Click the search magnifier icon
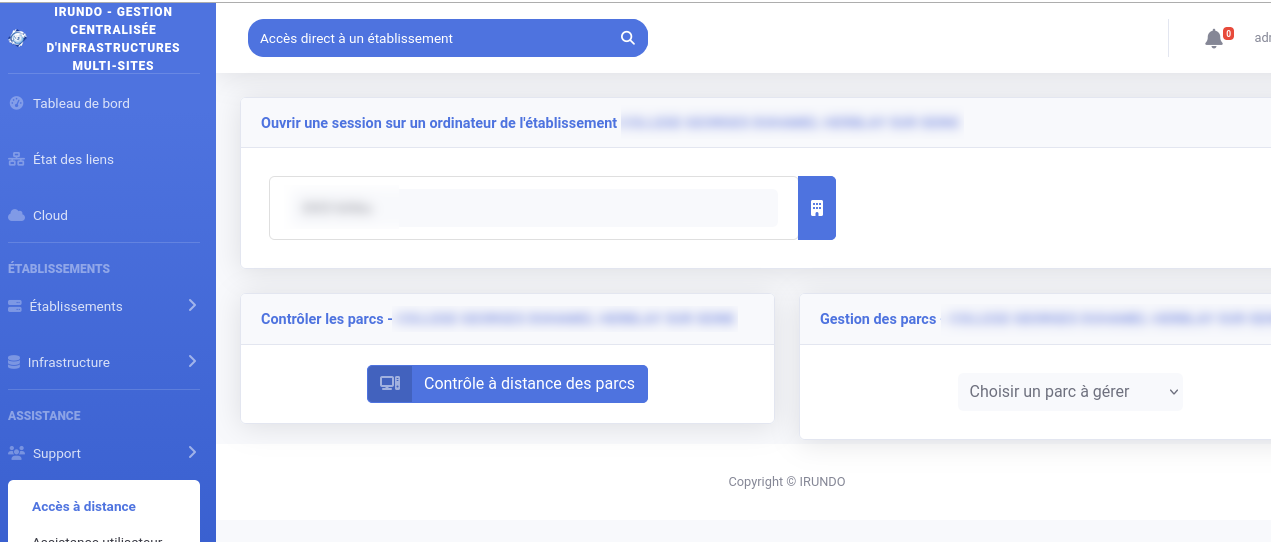The width and height of the screenshot is (1271, 542). (x=628, y=38)
